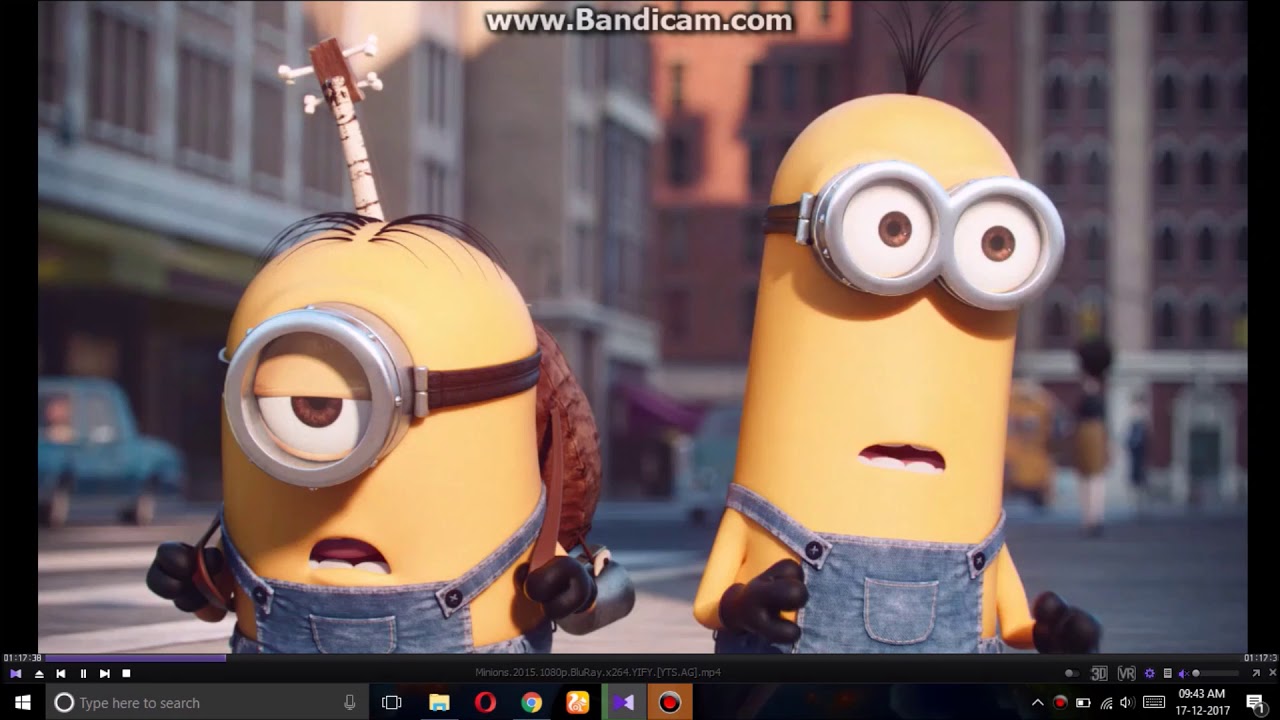
Task: Show hidden system tray icons
Action: 1039,703
